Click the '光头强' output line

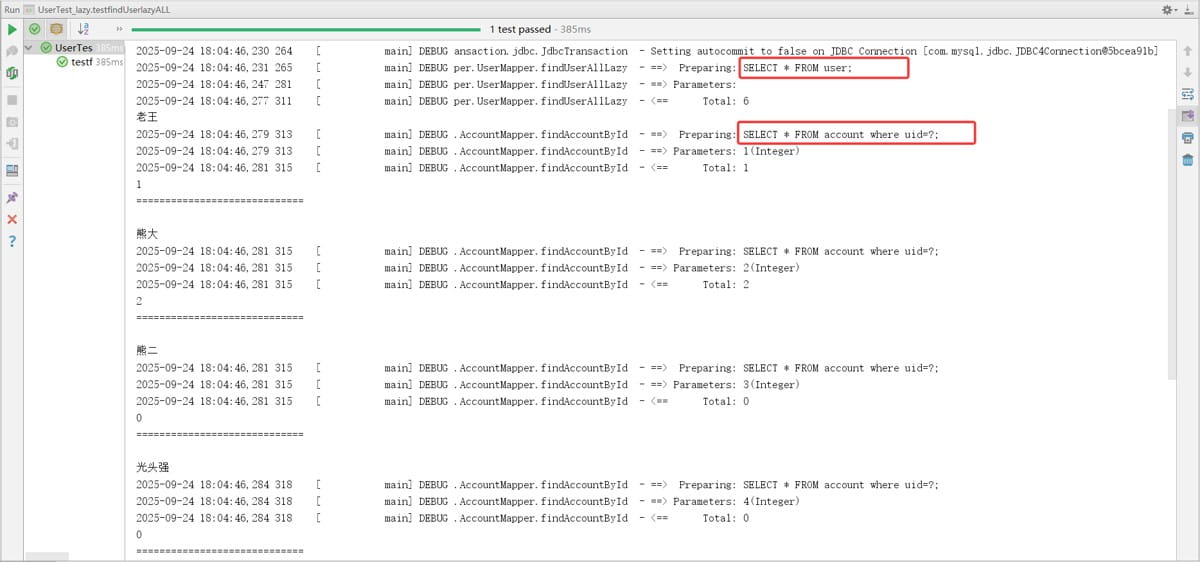tap(153, 468)
